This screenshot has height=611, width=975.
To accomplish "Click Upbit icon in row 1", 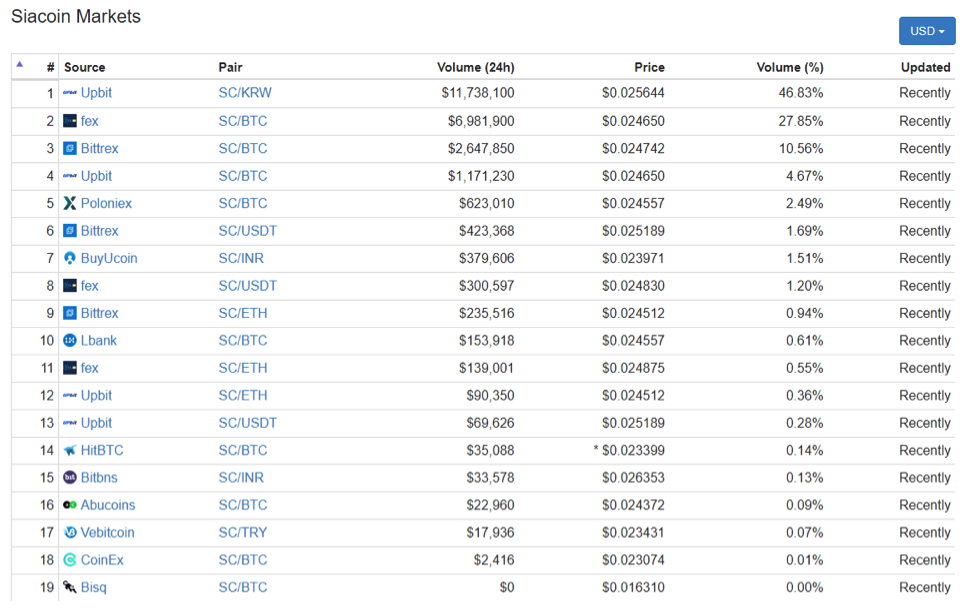I will coord(70,93).
